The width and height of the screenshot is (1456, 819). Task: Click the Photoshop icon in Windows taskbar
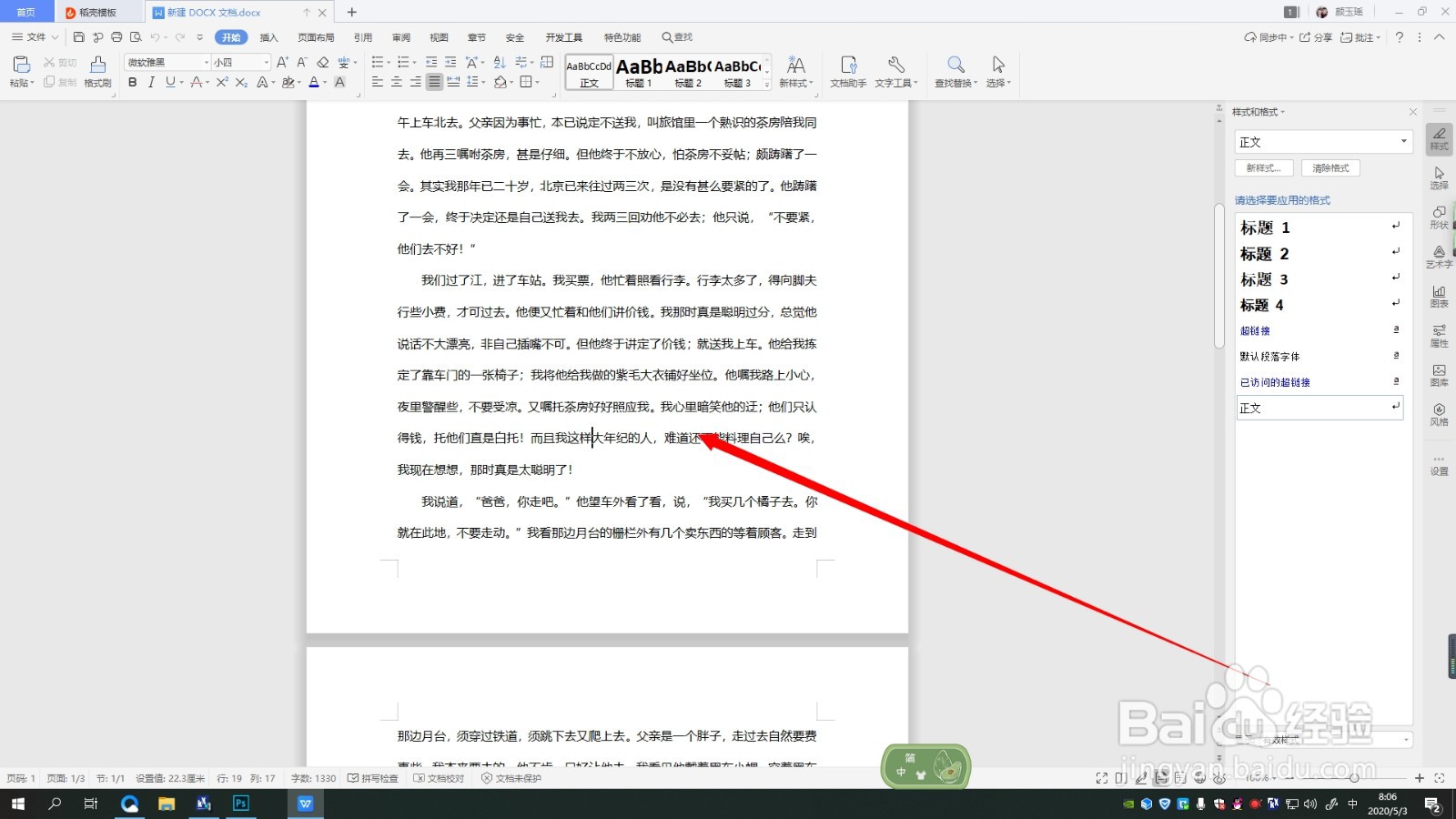coord(240,804)
